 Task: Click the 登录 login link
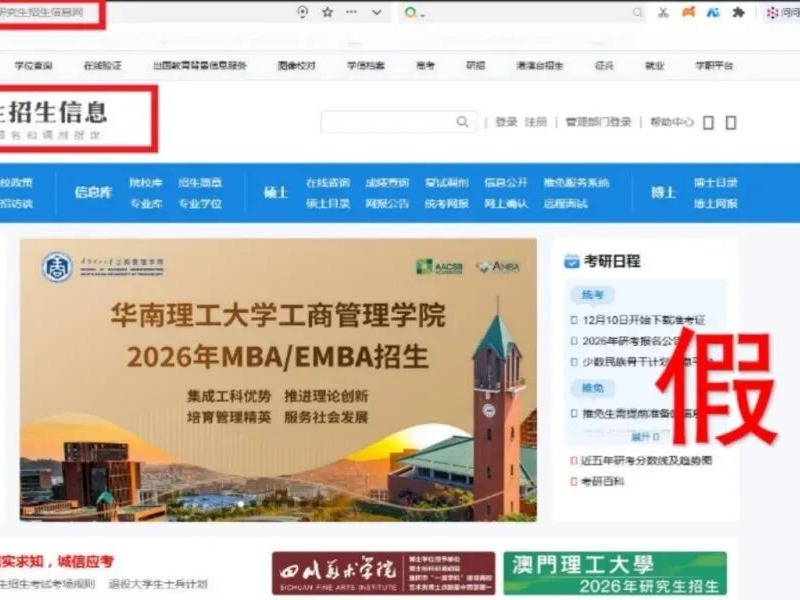pyautogui.click(x=506, y=122)
